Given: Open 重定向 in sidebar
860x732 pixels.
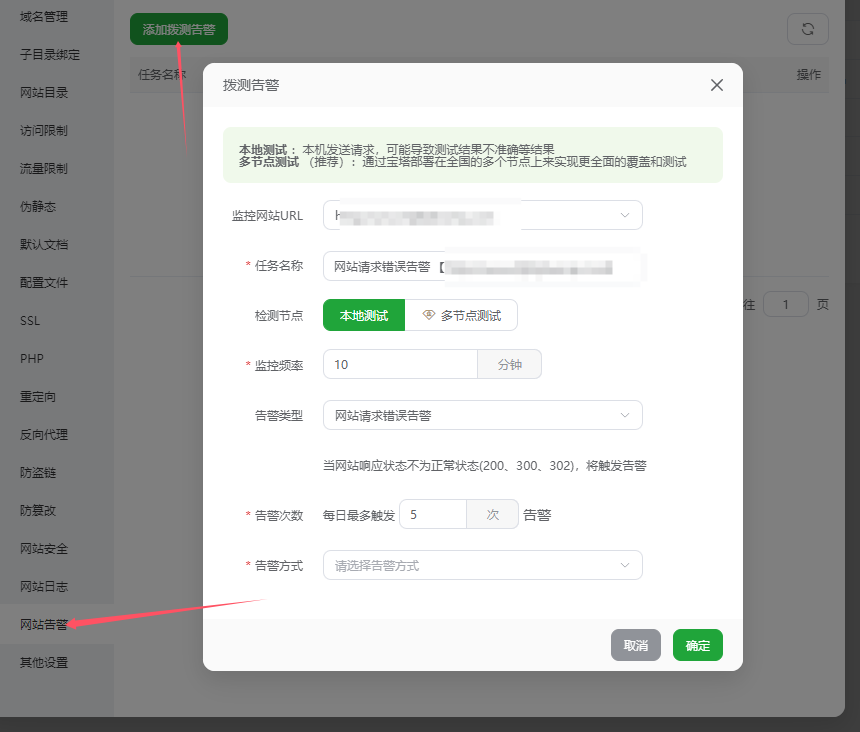Looking at the screenshot, I should (38, 396).
